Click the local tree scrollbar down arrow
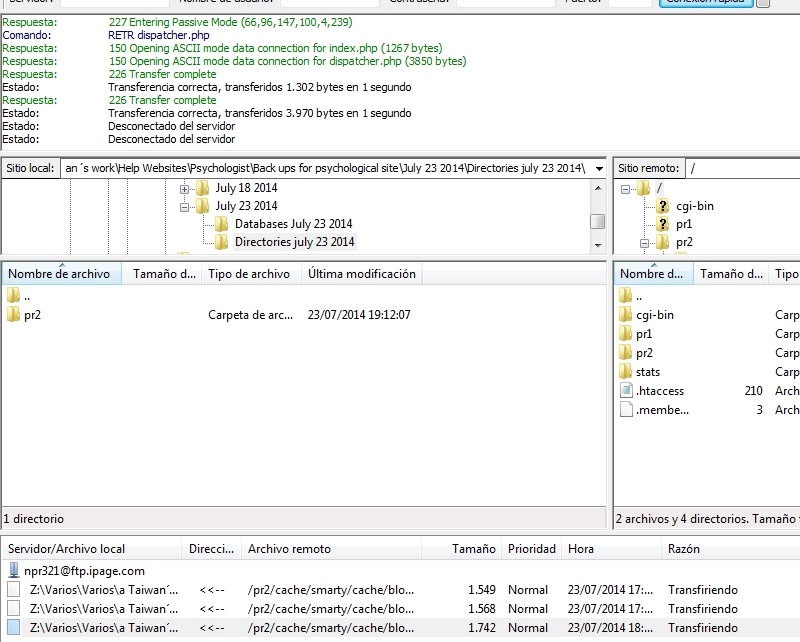800x642 pixels. point(598,245)
